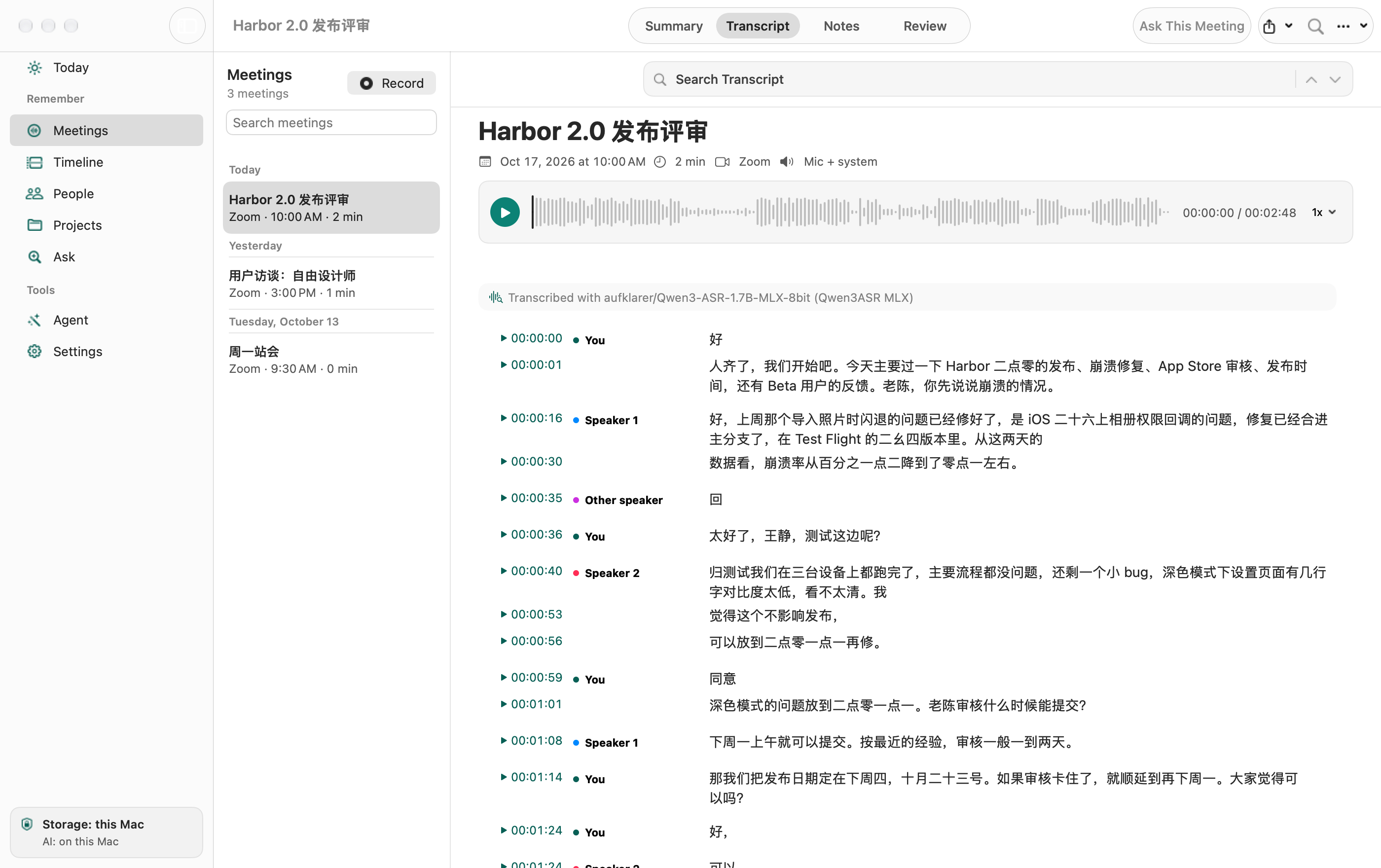Click the Search meetings field
The image size is (1381, 868).
coord(331,123)
